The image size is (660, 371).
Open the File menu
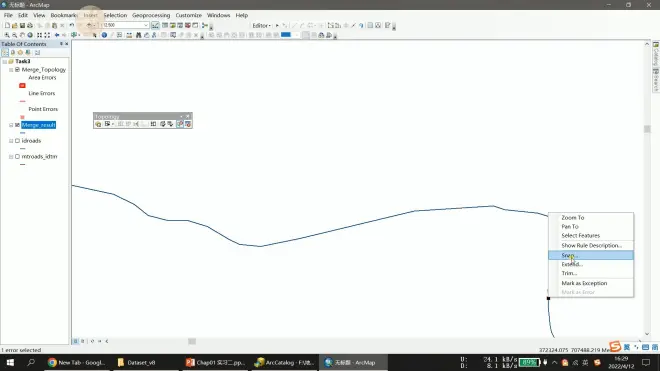(x=8, y=15)
